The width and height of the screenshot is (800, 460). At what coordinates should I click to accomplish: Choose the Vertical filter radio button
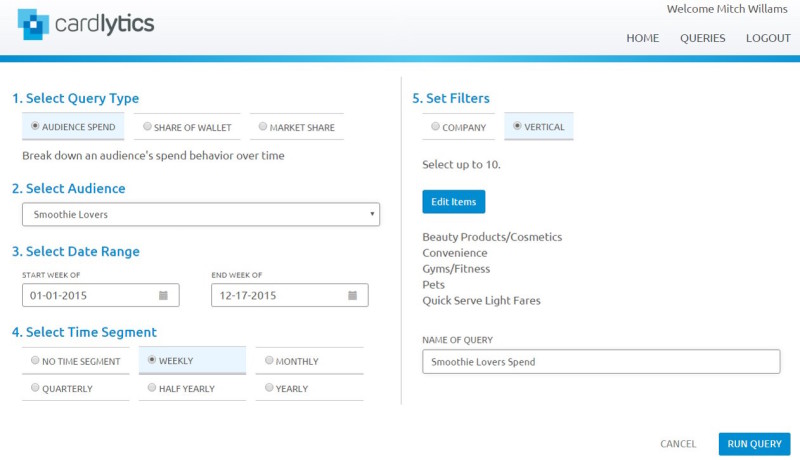coord(517,125)
